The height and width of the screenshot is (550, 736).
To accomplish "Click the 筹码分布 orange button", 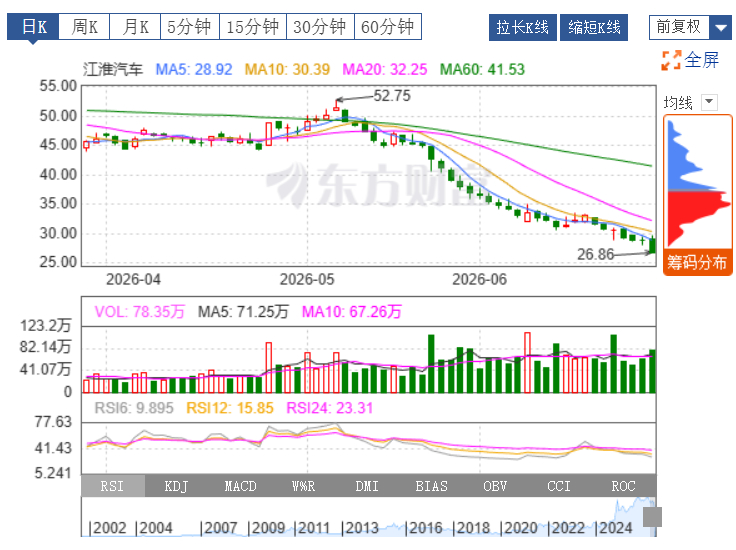I will 698,262.
